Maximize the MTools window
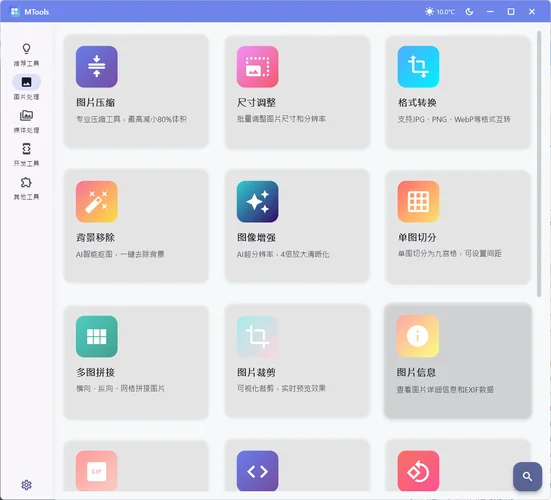 (x=511, y=12)
